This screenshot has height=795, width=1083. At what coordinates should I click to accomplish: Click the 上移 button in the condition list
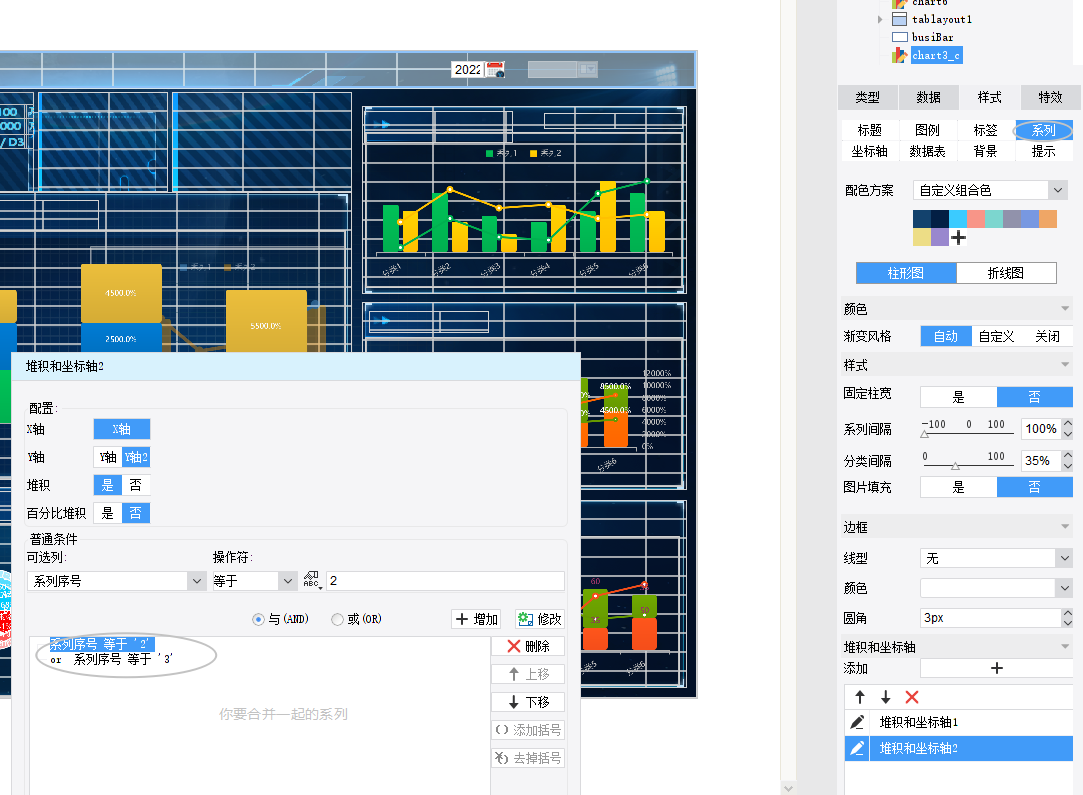tap(528, 674)
